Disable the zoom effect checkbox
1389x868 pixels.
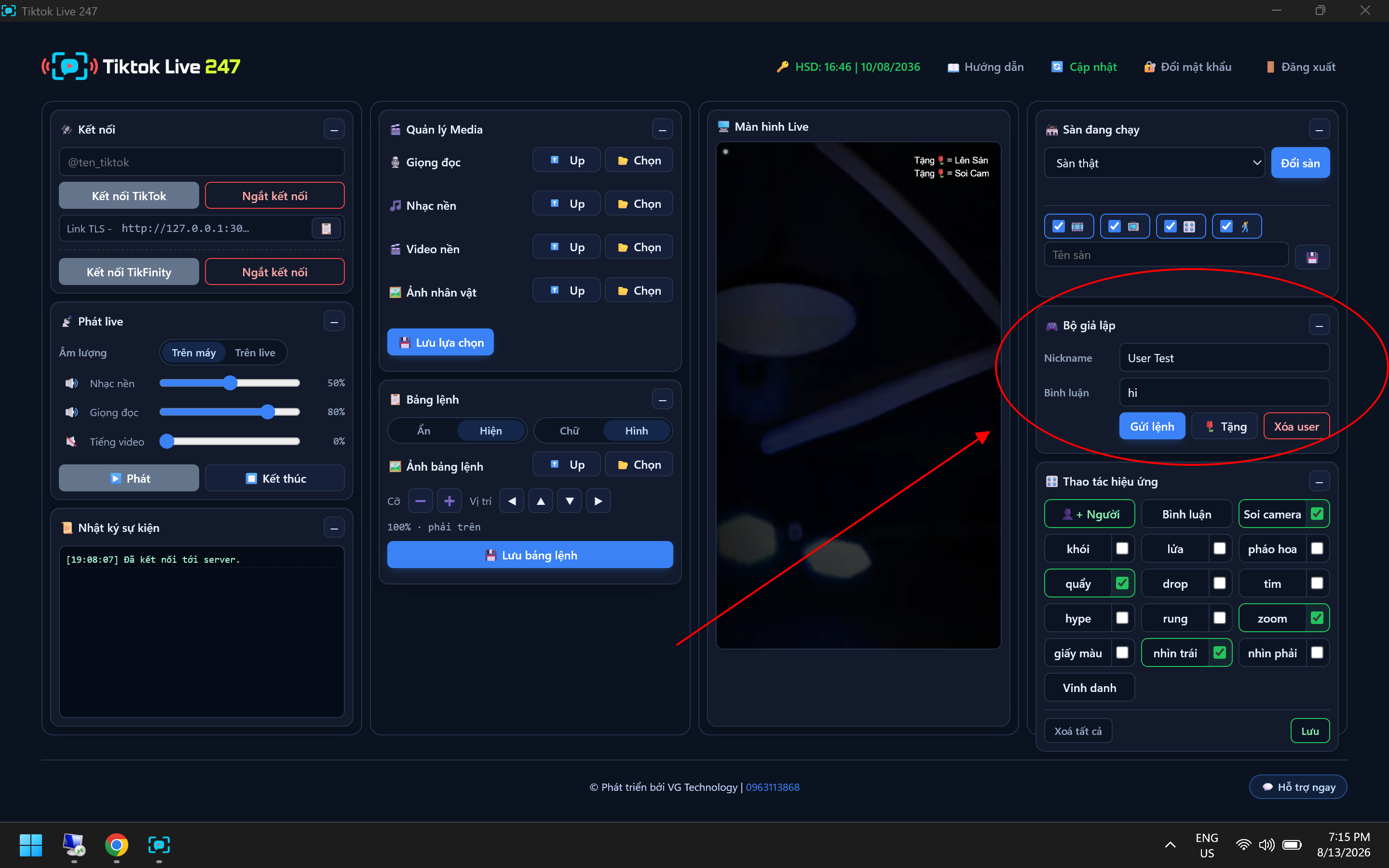click(1317, 618)
